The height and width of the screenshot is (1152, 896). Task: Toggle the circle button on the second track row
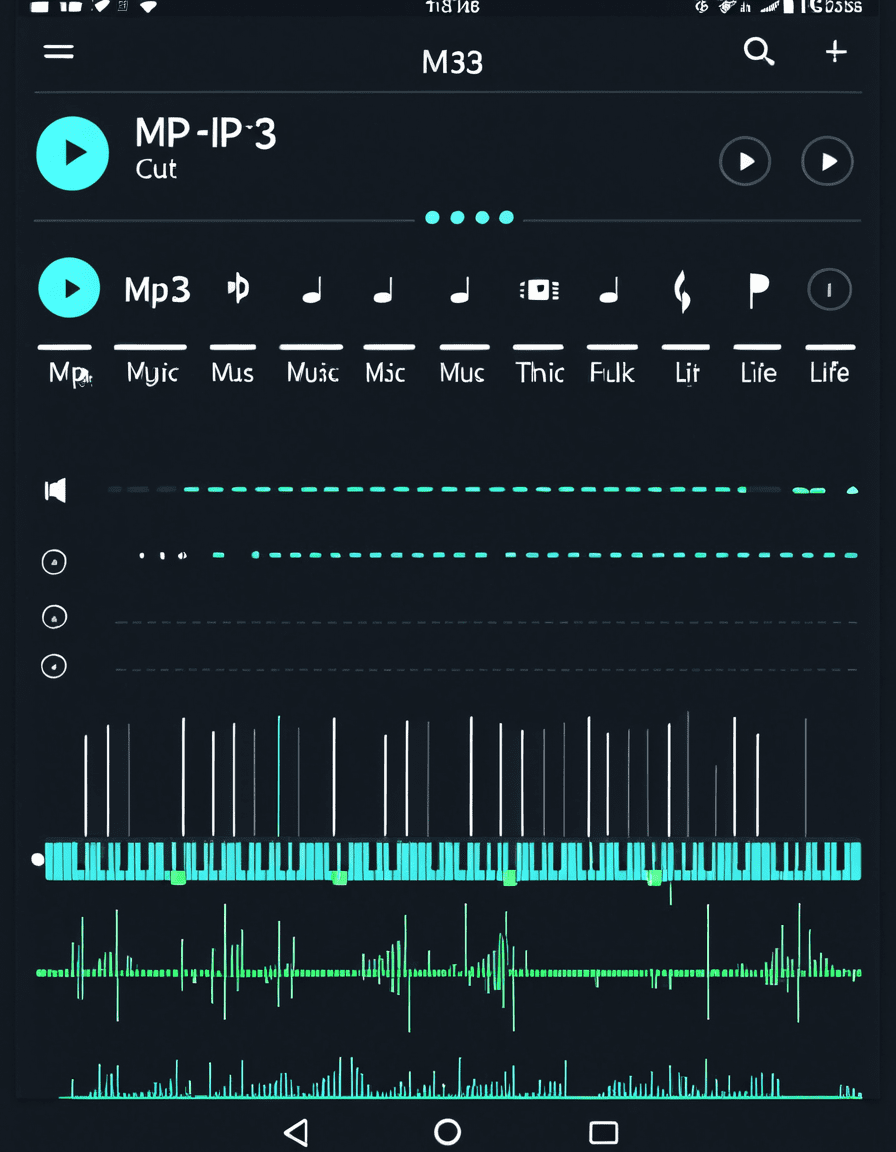(x=54, y=562)
